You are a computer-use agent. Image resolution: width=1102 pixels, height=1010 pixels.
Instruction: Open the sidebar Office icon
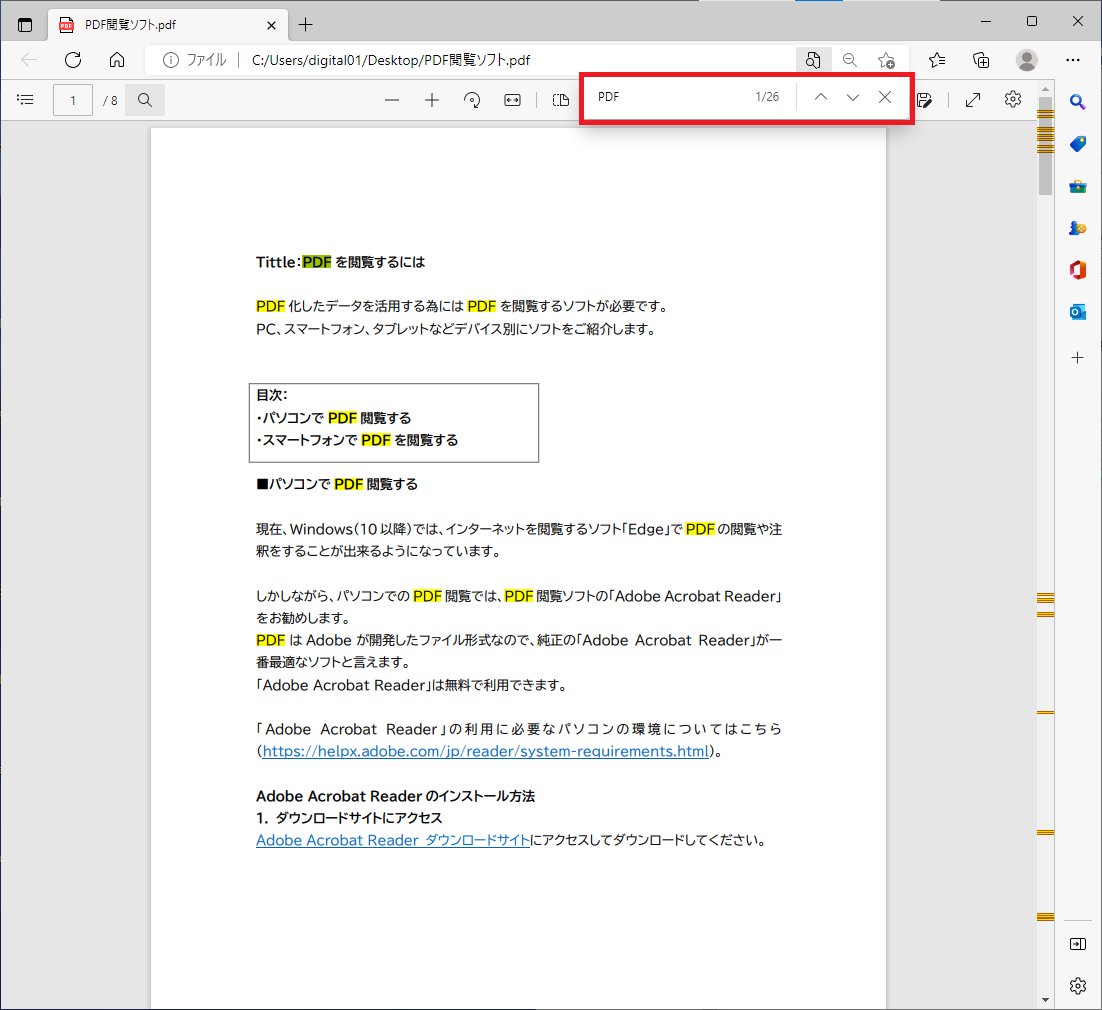pyautogui.click(x=1077, y=270)
